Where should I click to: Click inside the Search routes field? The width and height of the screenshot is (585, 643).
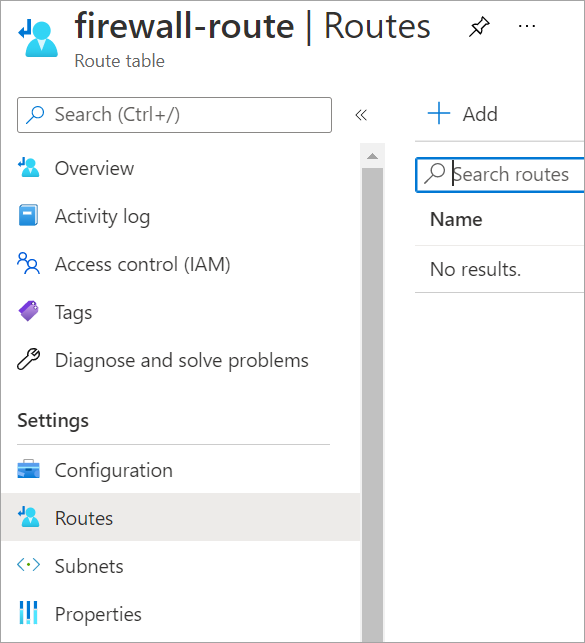[500, 175]
